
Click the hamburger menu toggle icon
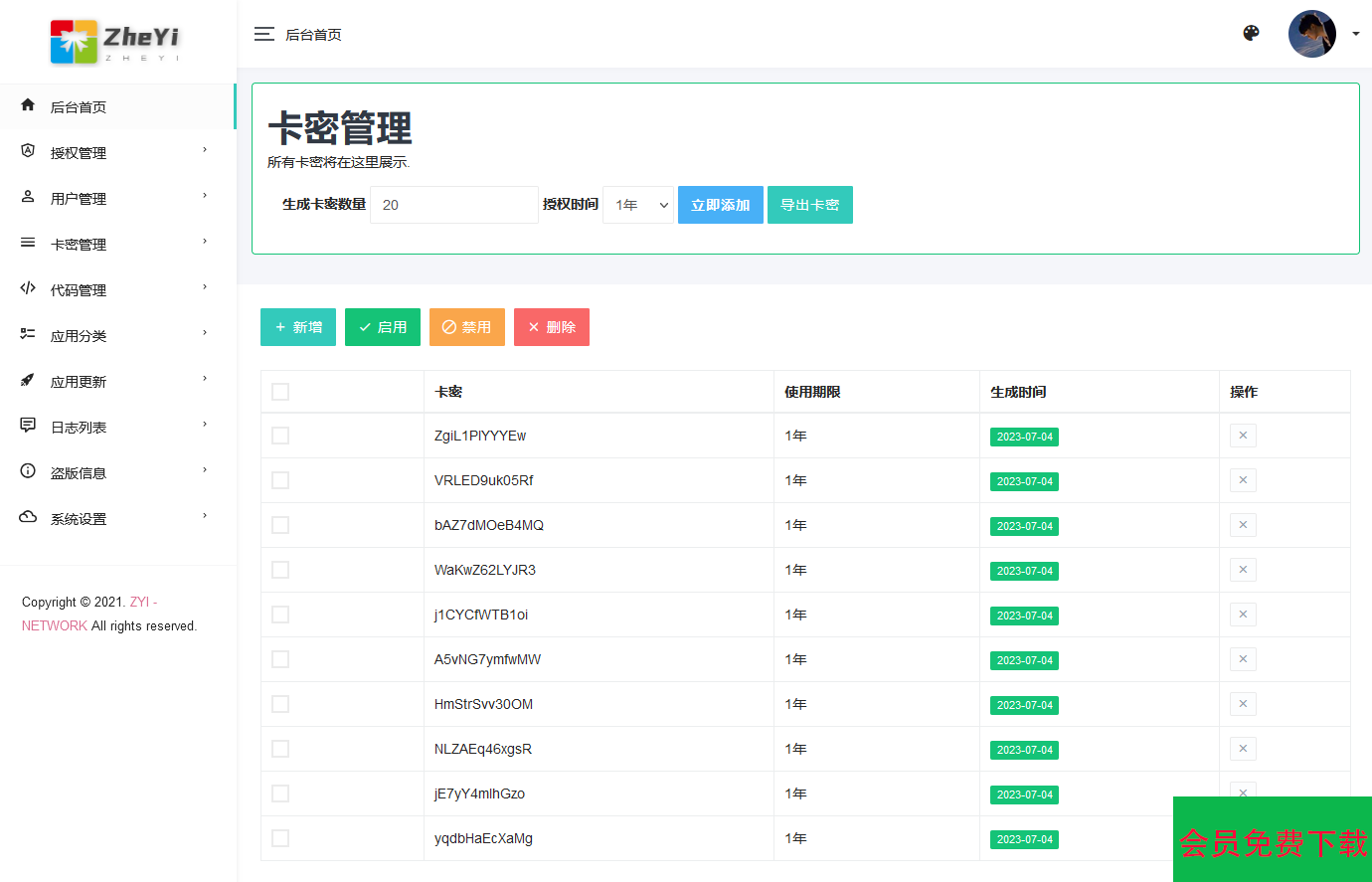pyautogui.click(x=263, y=35)
